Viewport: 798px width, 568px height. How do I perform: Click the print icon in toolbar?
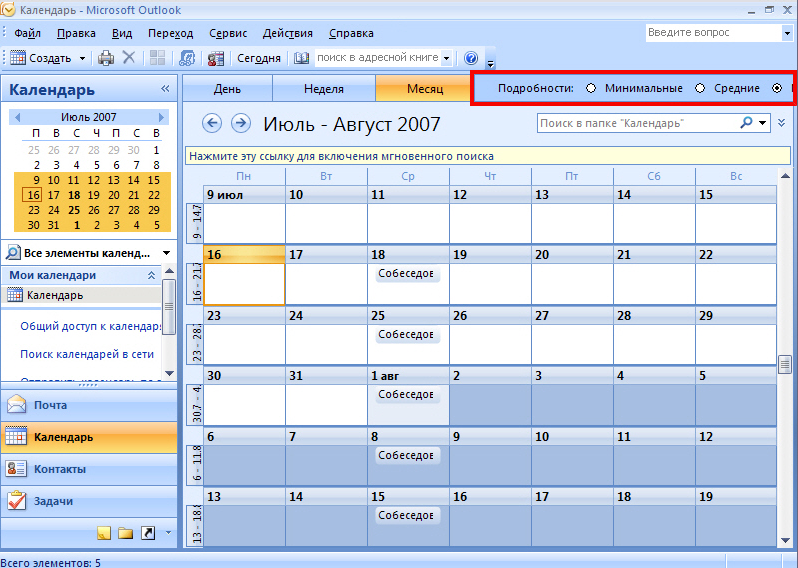pos(106,58)
